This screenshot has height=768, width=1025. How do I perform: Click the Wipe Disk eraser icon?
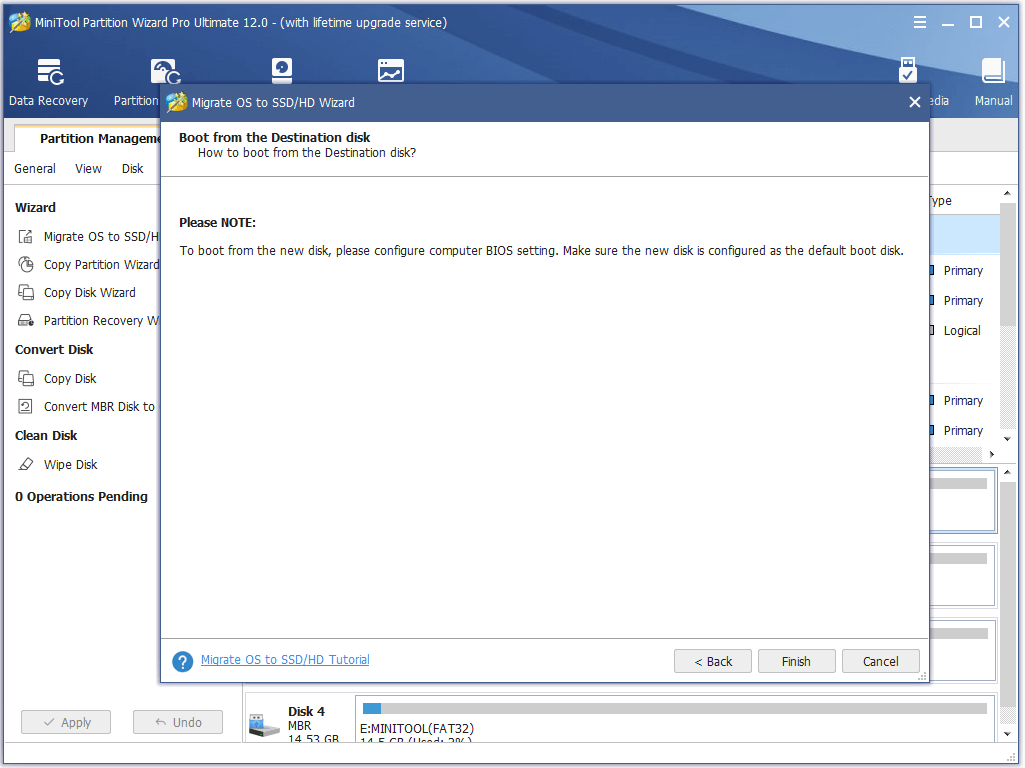click(x=25, y=464)
